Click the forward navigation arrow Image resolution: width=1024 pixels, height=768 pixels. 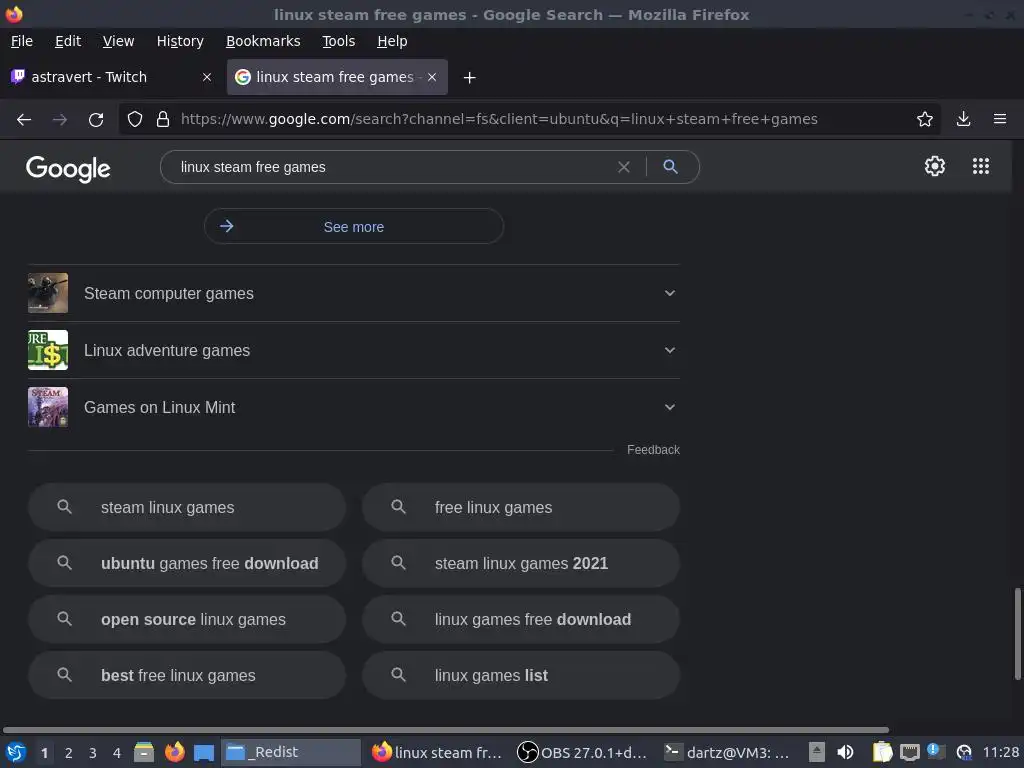point(59,120)
